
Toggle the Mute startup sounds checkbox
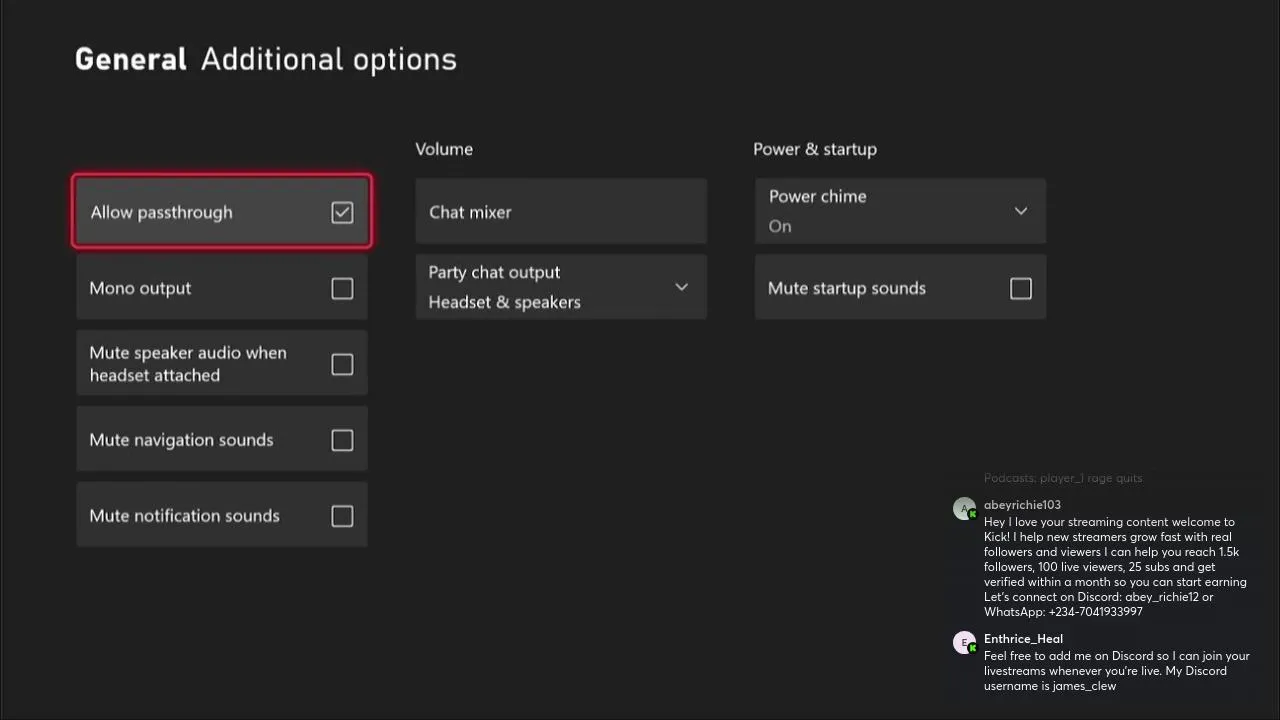click(1020, 288)
